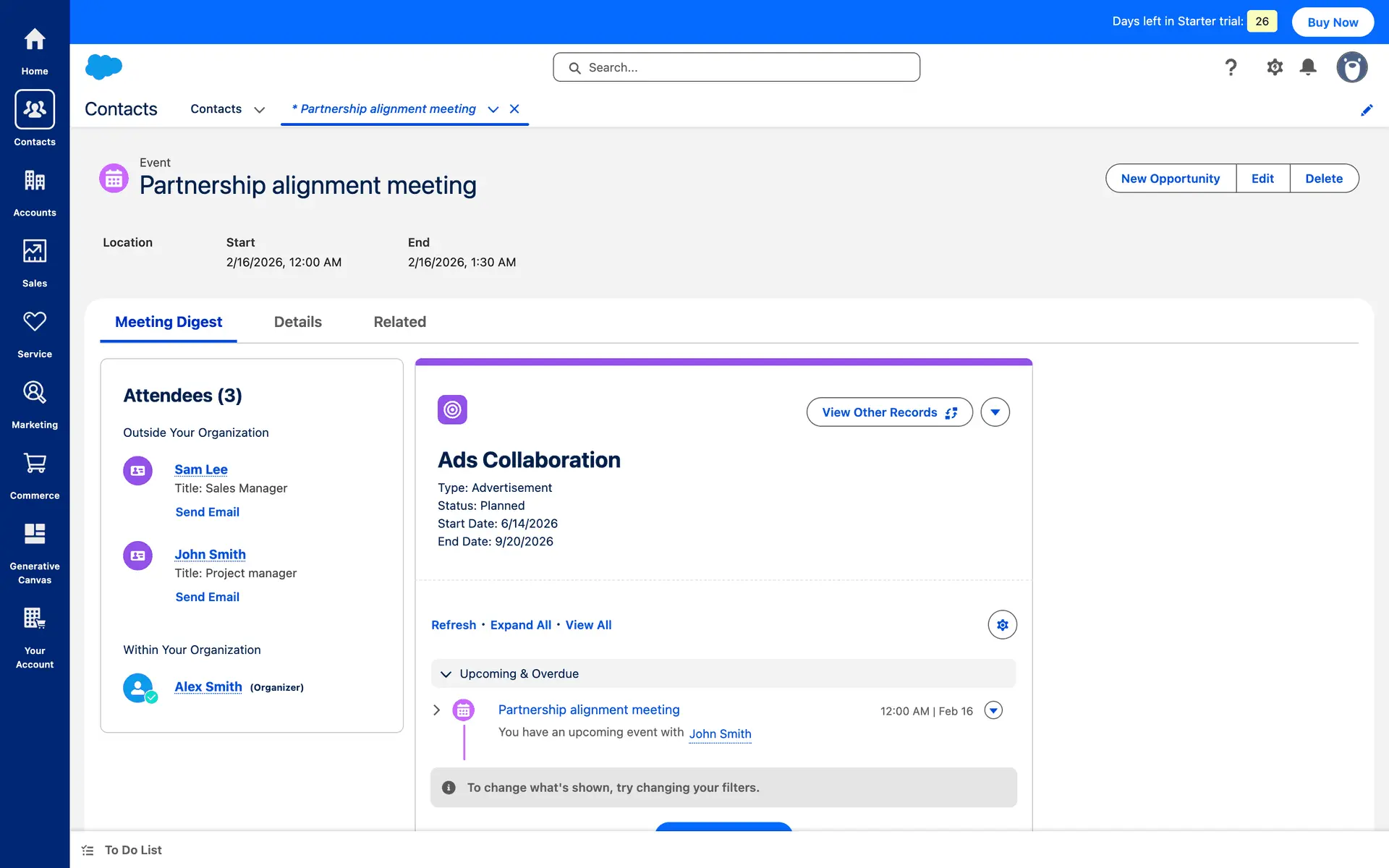Click the notifications bell icon
The height and width of the screenshot is (868, 1389).
point(1308,67)
